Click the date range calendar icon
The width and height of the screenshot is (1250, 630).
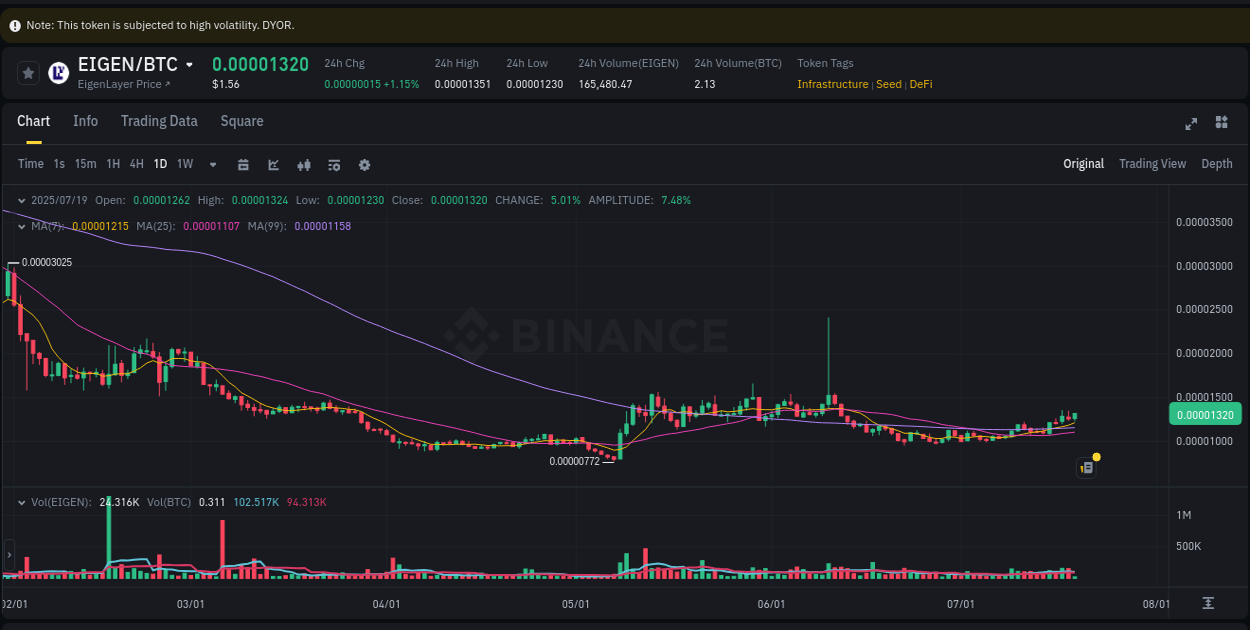point(243,164)
